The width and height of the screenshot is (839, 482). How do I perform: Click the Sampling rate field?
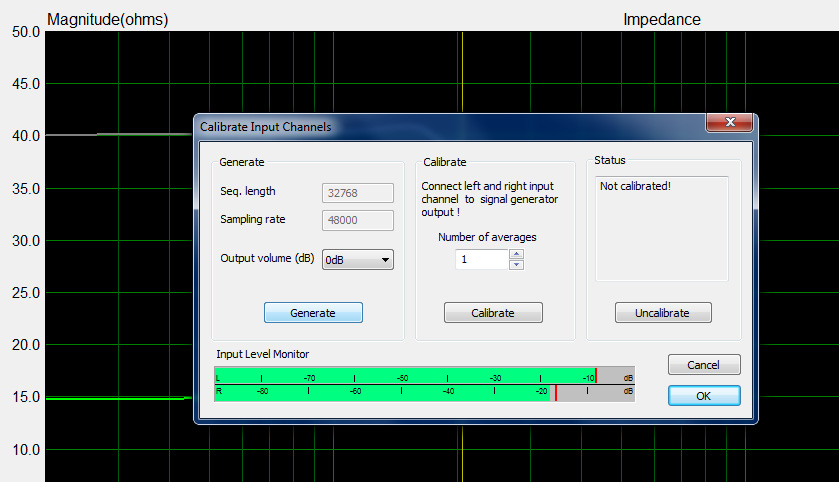click(x=357, y=220)
